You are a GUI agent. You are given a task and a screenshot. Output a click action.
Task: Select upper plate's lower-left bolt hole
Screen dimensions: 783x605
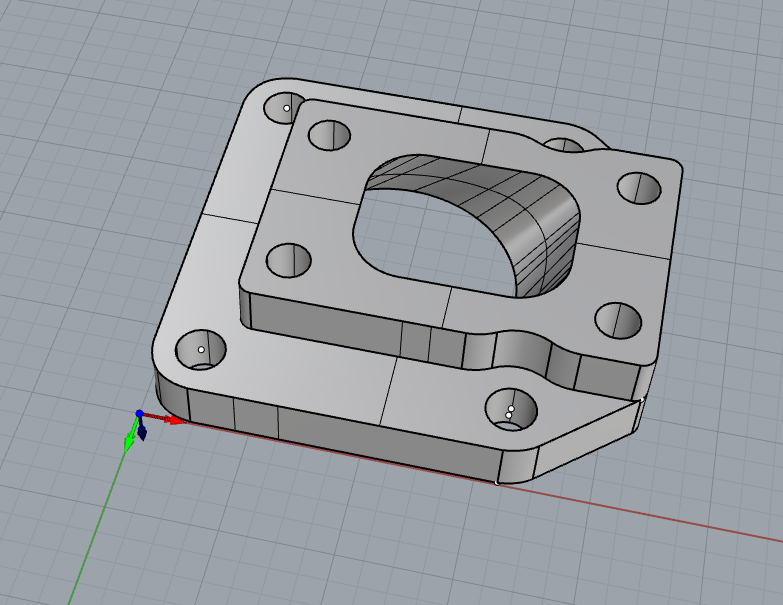290,261
